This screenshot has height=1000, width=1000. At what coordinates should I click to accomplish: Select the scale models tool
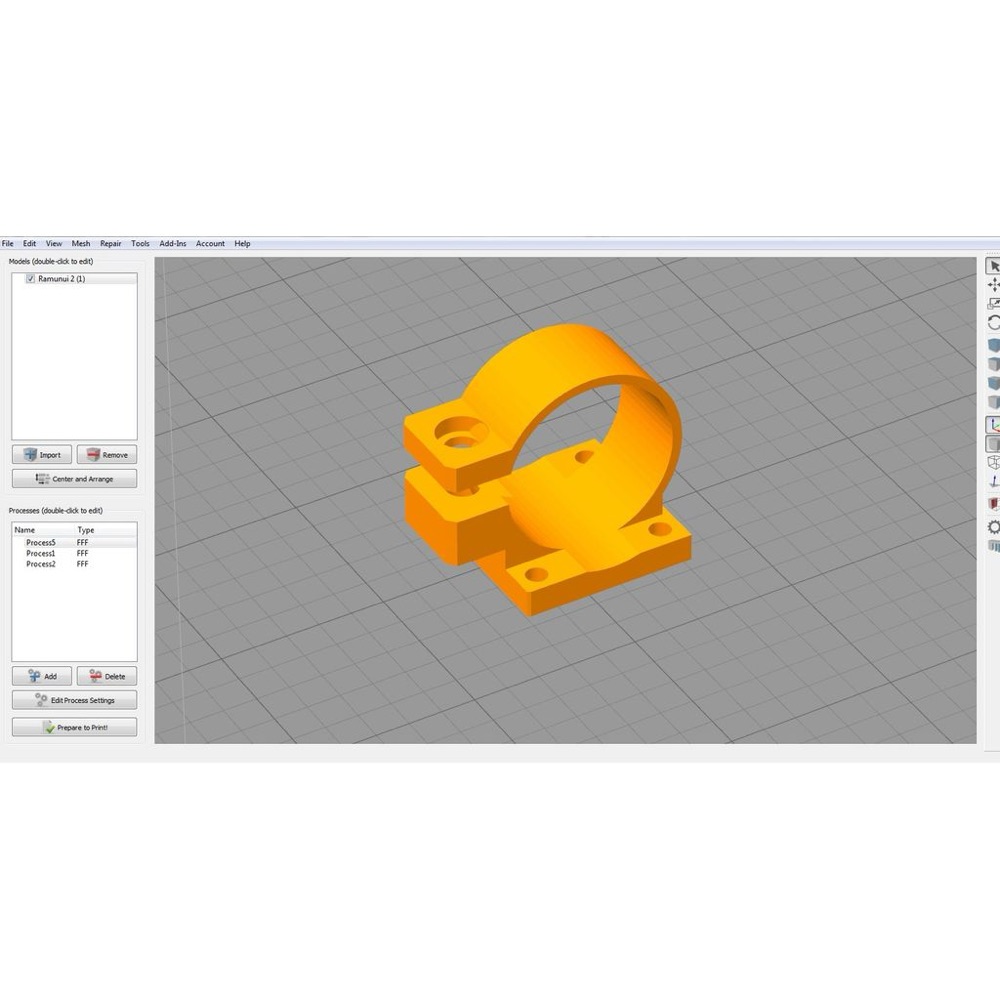coord(994,304)
